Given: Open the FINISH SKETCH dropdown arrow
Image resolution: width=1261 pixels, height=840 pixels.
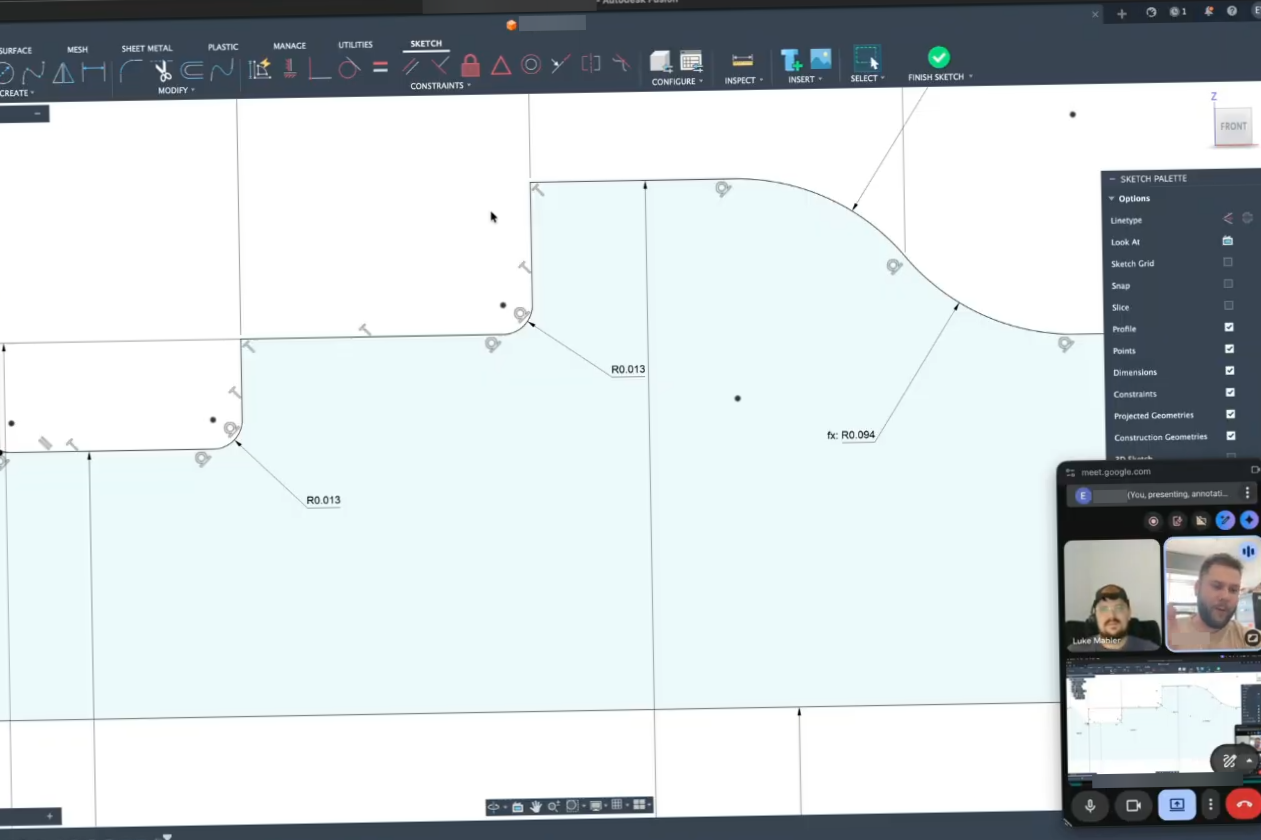Looking at the screenshot, I should (970, 77).
